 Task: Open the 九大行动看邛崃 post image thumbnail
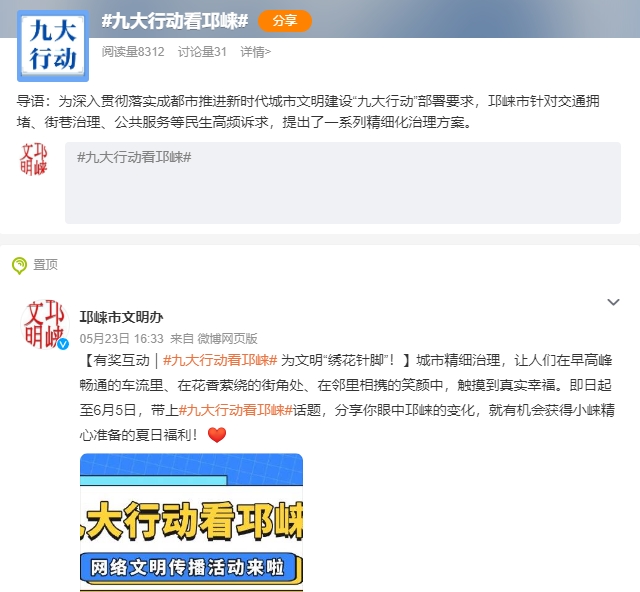tap(191, 522)
